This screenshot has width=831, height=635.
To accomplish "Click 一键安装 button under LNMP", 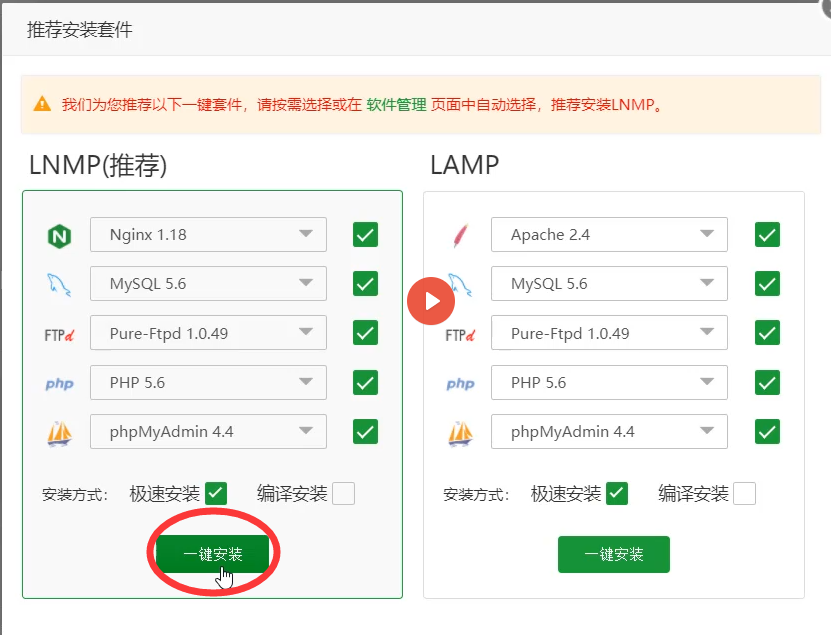I will (x=213, y=554).
